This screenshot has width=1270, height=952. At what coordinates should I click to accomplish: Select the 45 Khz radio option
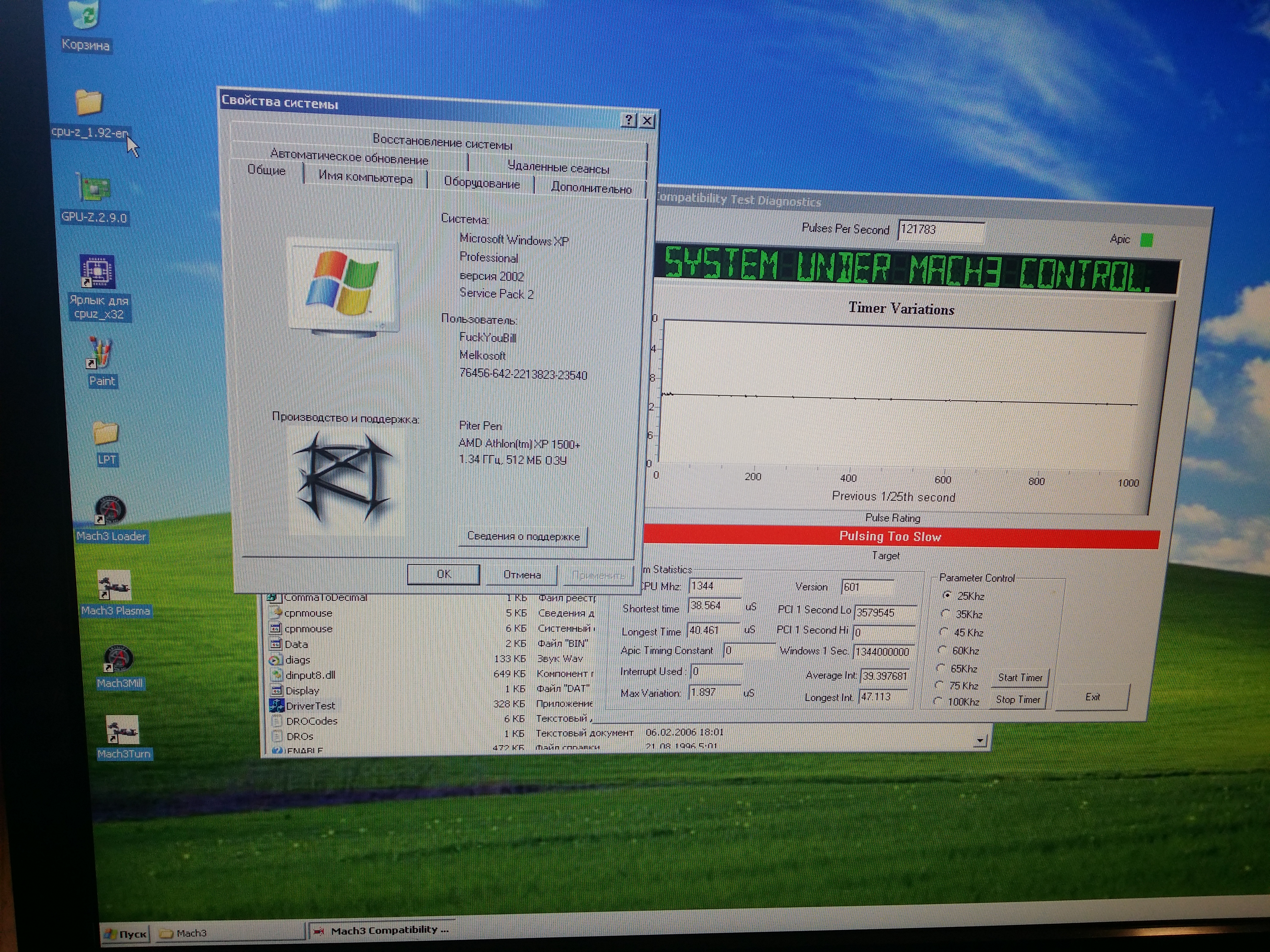943,632
